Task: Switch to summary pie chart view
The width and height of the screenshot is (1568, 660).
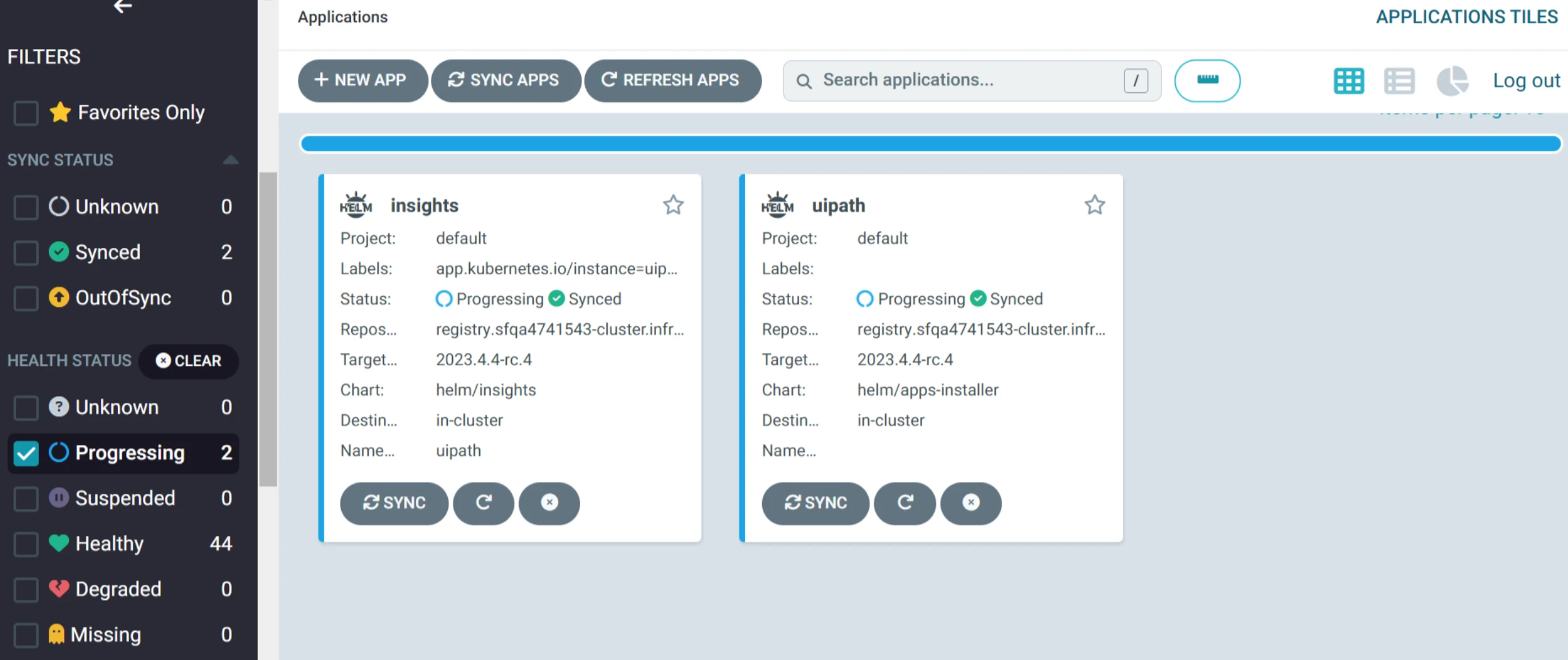Action: click(1452, 81)
